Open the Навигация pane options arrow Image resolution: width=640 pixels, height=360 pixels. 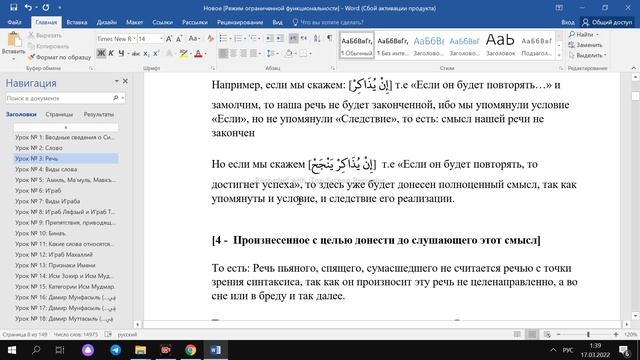pos(117,81)
